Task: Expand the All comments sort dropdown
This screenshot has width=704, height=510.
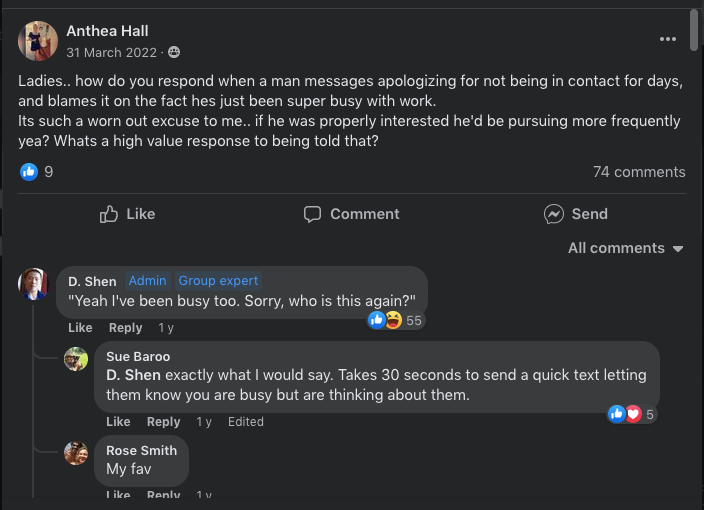Action: click(x=626, y=248)
